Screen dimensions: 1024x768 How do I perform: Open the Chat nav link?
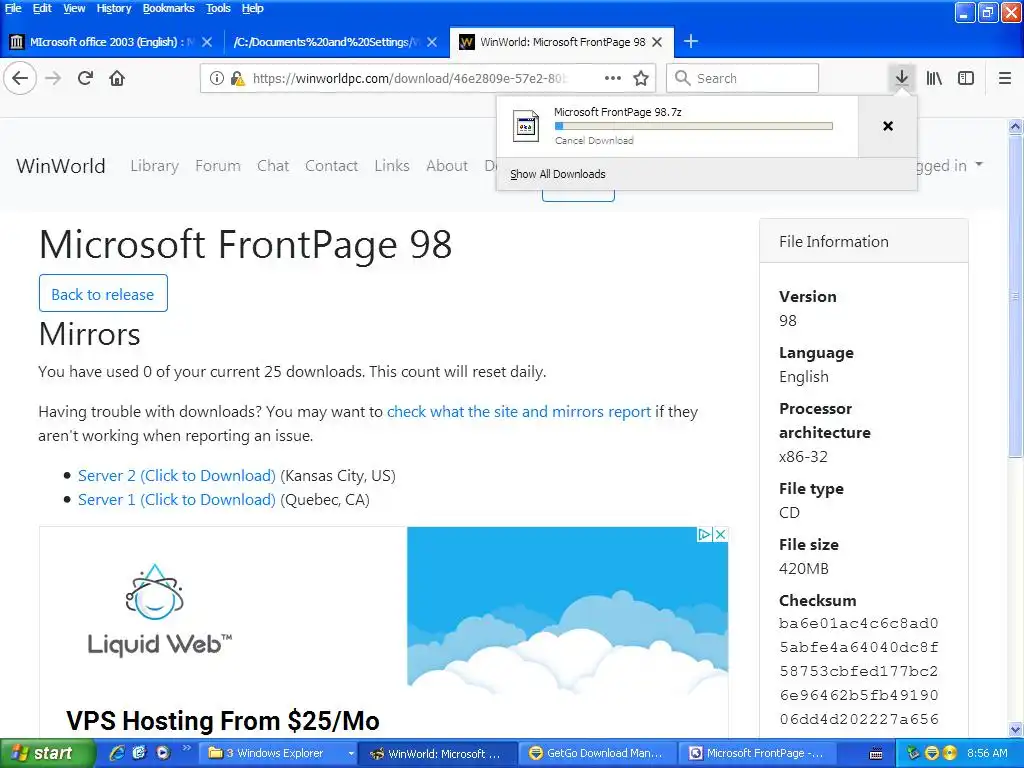[273, 166]
